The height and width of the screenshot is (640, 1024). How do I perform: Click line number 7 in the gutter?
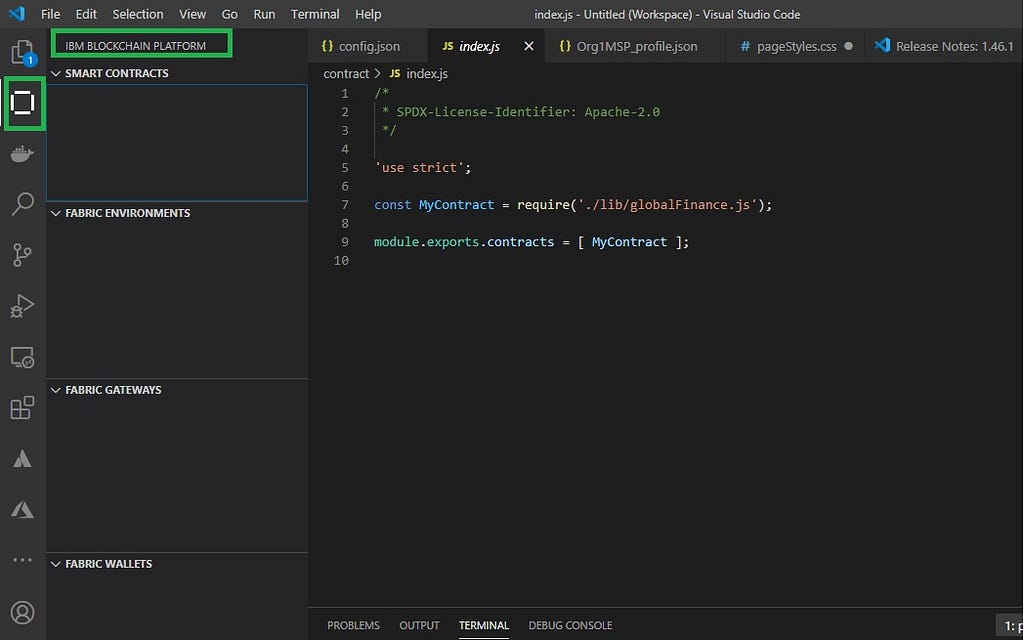tap(344, 205)
